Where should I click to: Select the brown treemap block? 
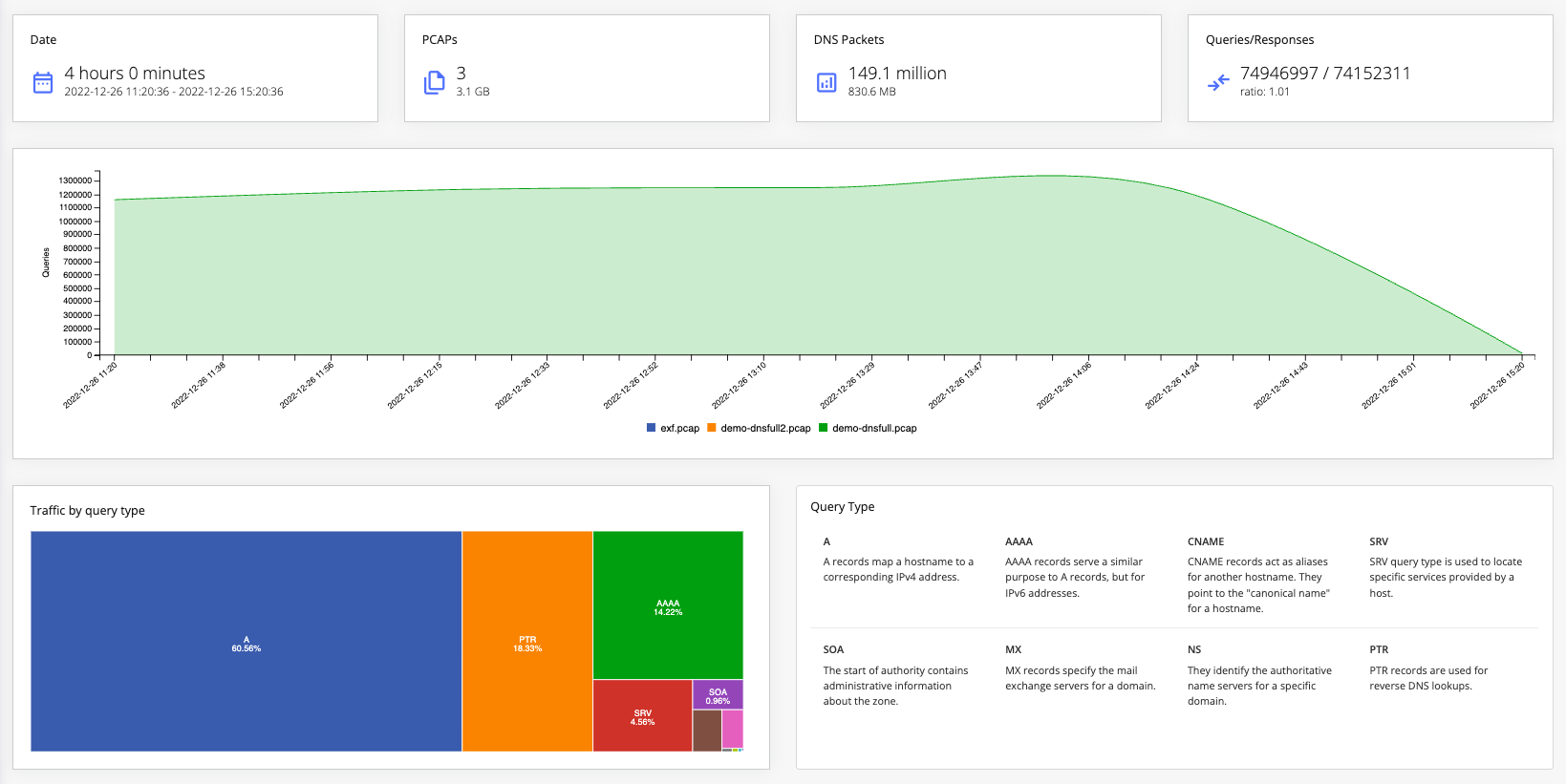707,731
